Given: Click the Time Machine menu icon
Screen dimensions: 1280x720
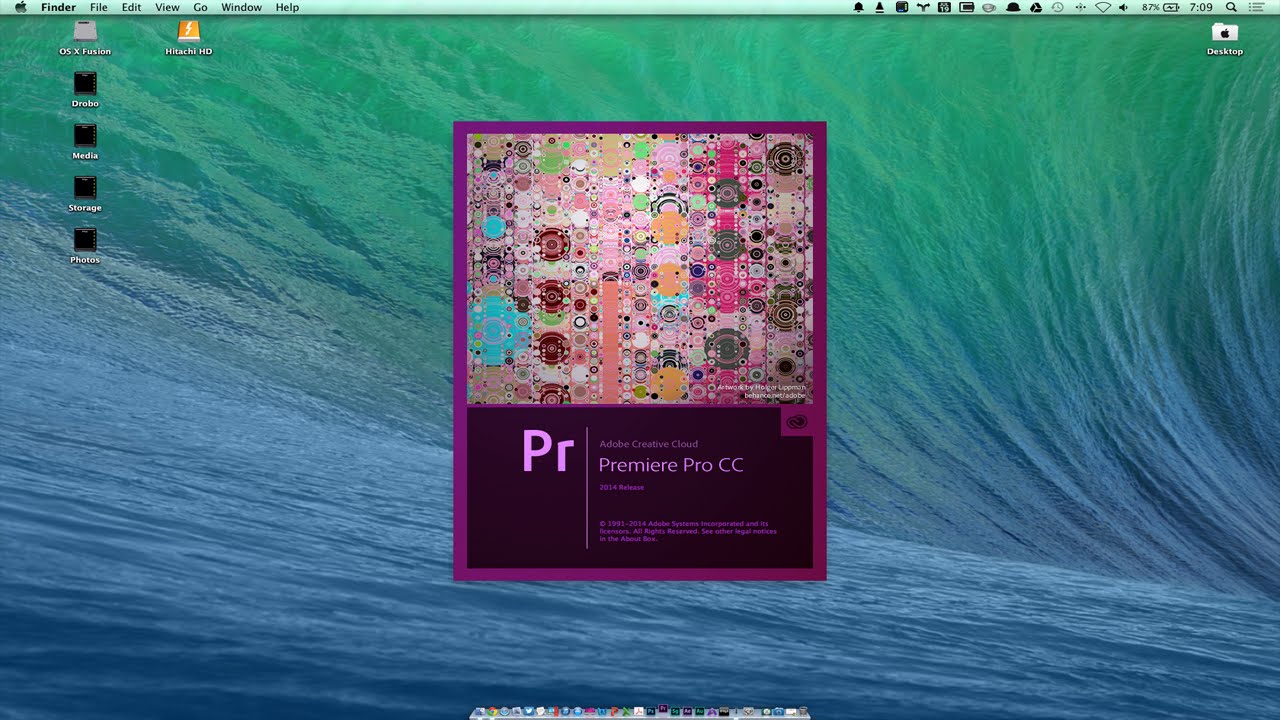Looking at the screenshot, I should click(1057, 7).
